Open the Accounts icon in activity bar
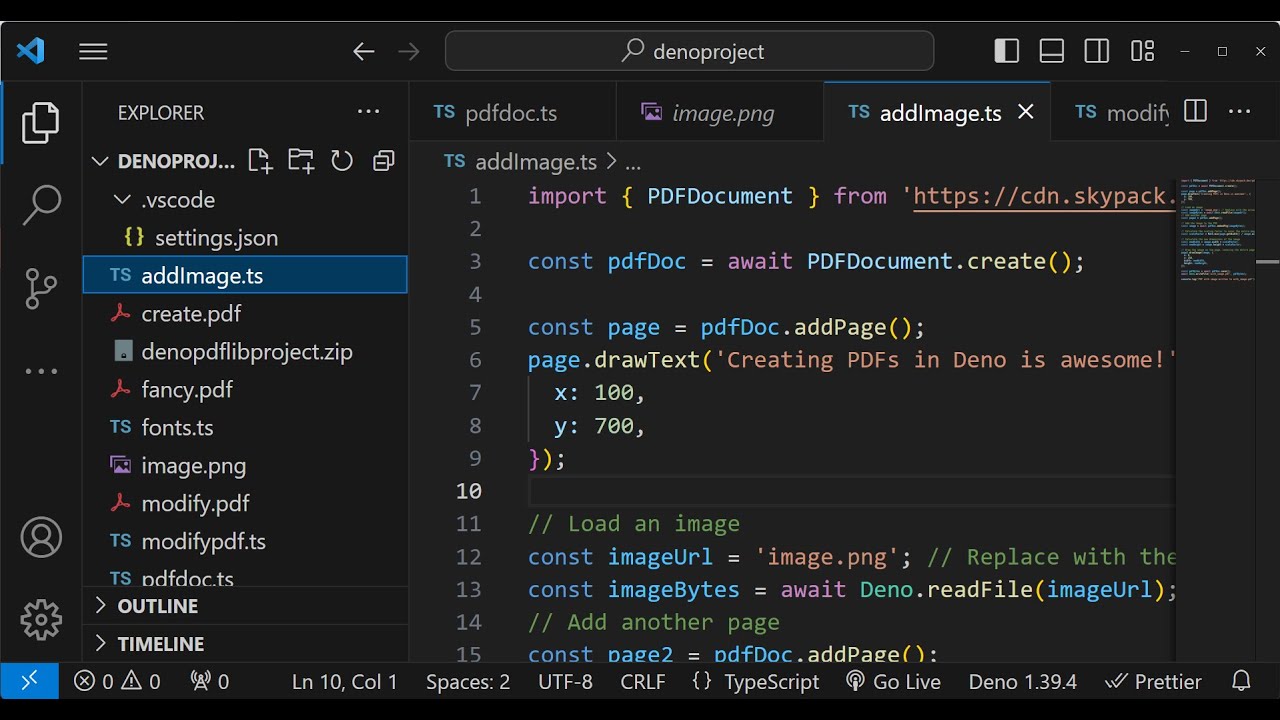This screenshot has height=720, width=1280. pyautogui.click(x=41, y=538)
